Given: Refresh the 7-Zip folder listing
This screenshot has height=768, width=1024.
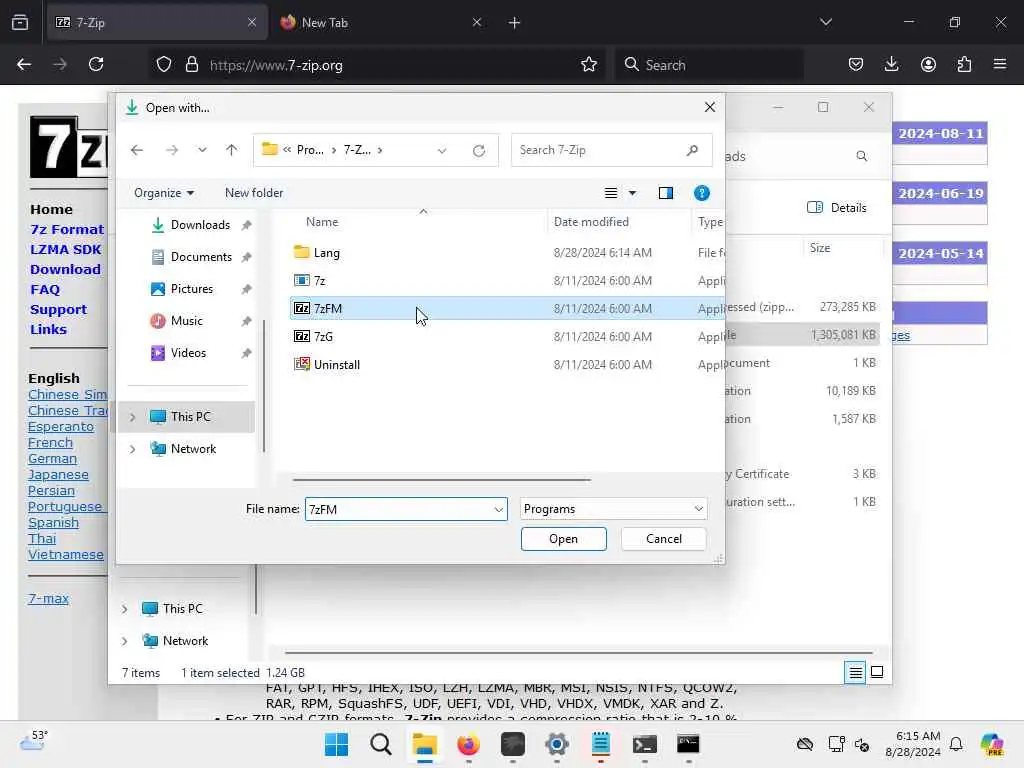Looking at the screenshot, I should 479,150.
